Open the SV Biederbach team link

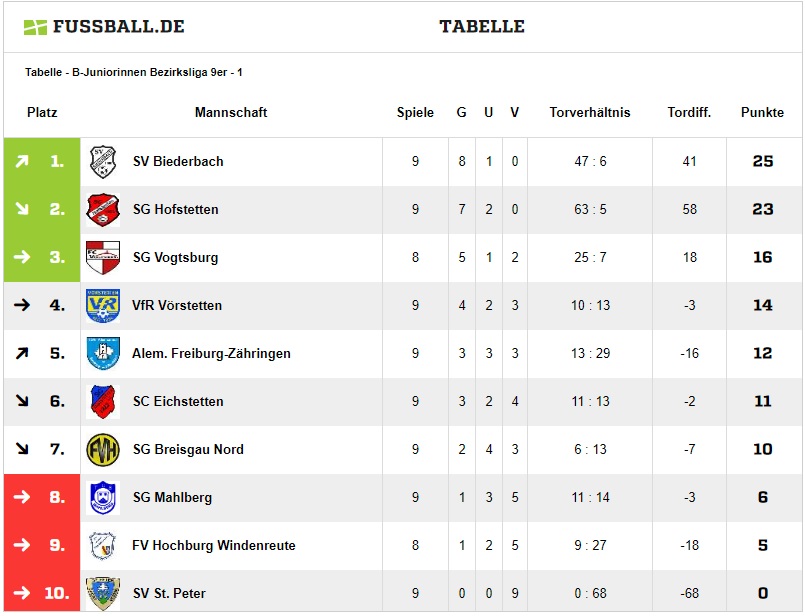(x=178, y=162)
